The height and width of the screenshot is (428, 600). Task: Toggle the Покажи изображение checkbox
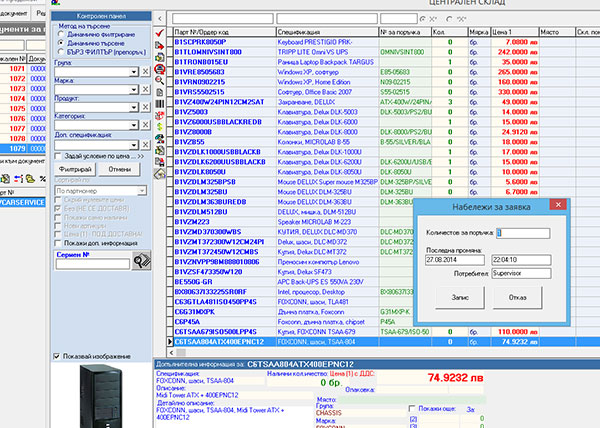click(x=56, y=357)
